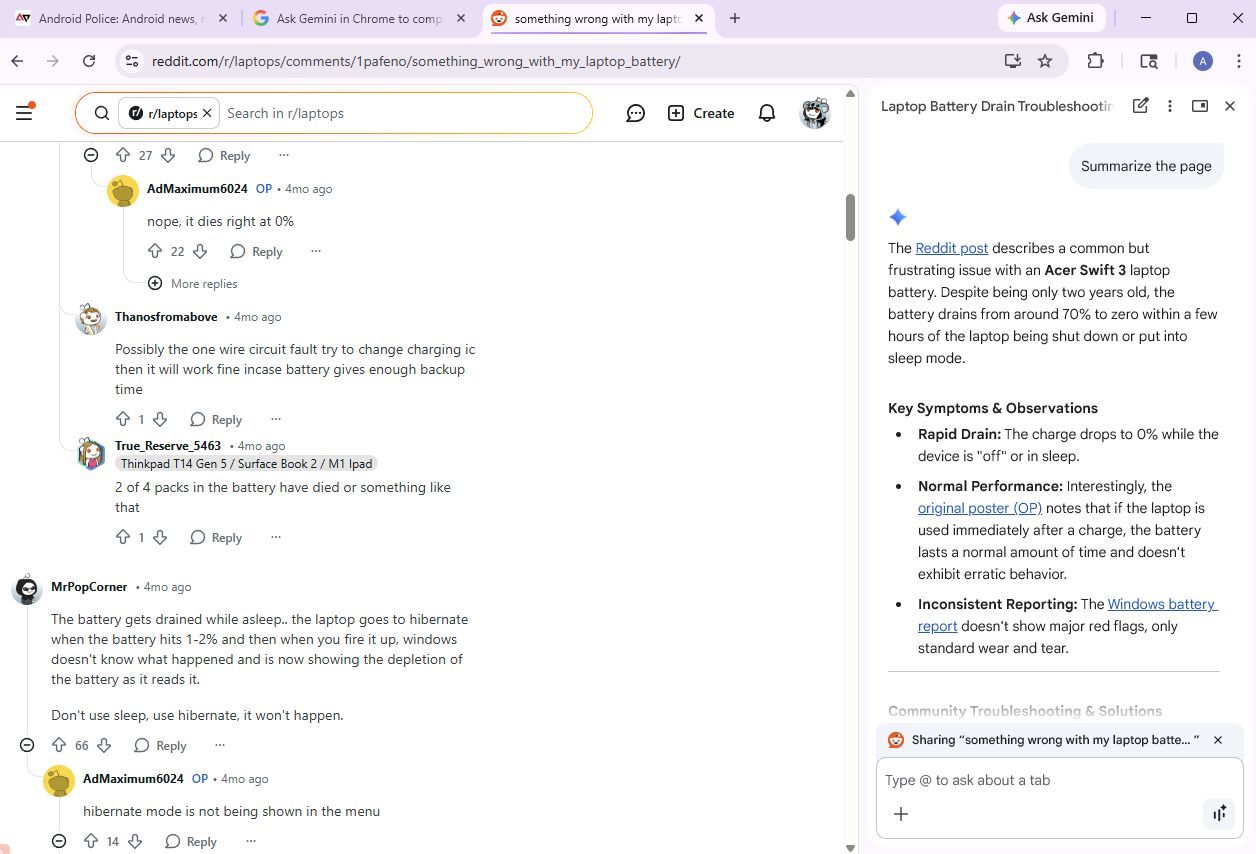This screenshot has width=1256, height=854.
Task: Upvote AdMaximum6024's 'nope, it dies' comment
Action: (x=155, y=251)
